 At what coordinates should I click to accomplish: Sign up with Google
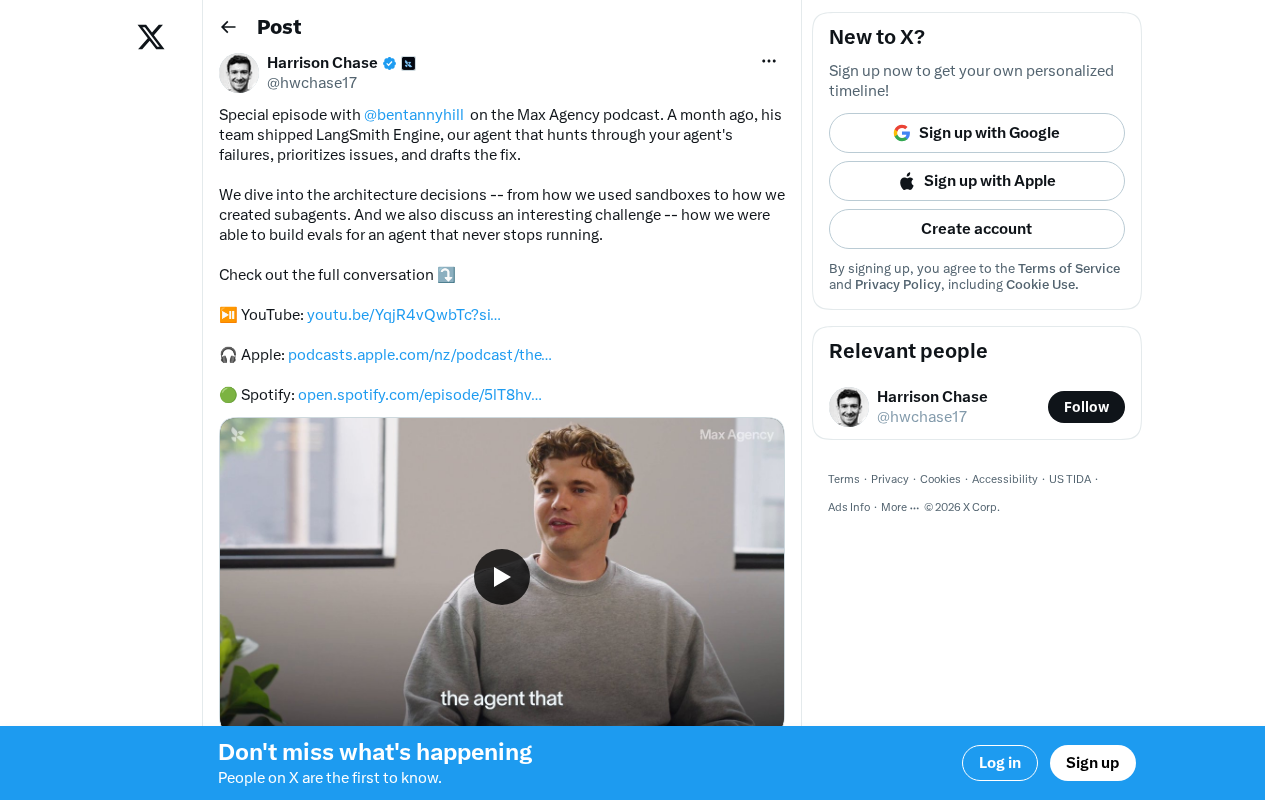tap(977, 133)
